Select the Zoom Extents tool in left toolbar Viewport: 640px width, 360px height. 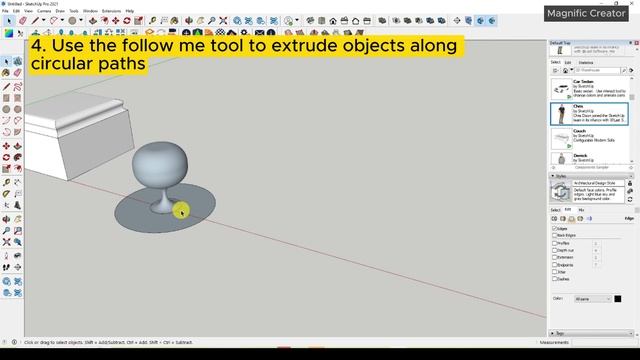(x=6, y=242)
